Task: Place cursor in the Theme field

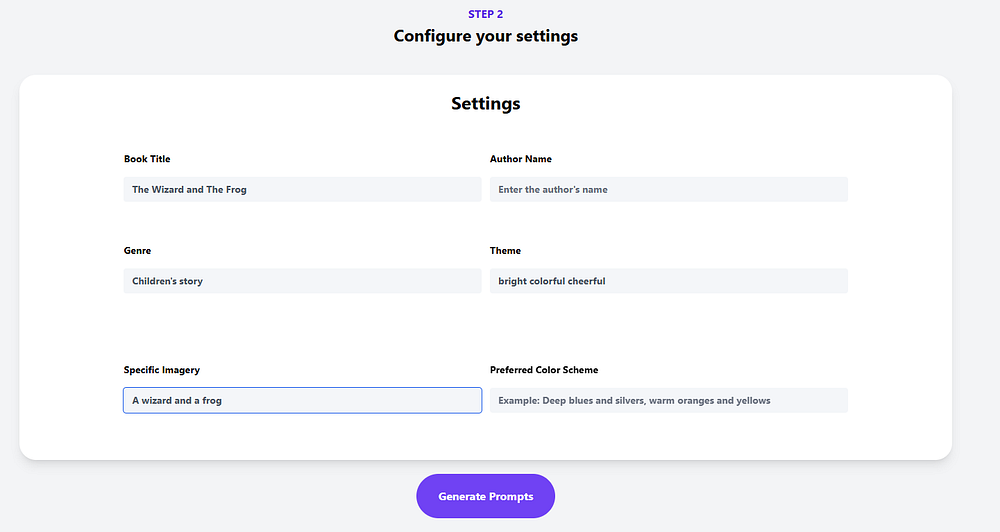Action: point(668,281)
